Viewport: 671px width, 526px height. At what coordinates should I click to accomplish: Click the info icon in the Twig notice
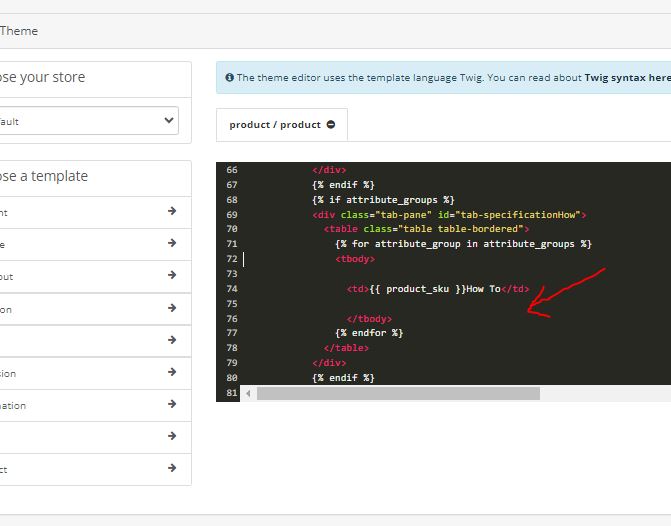click(229, 77)
